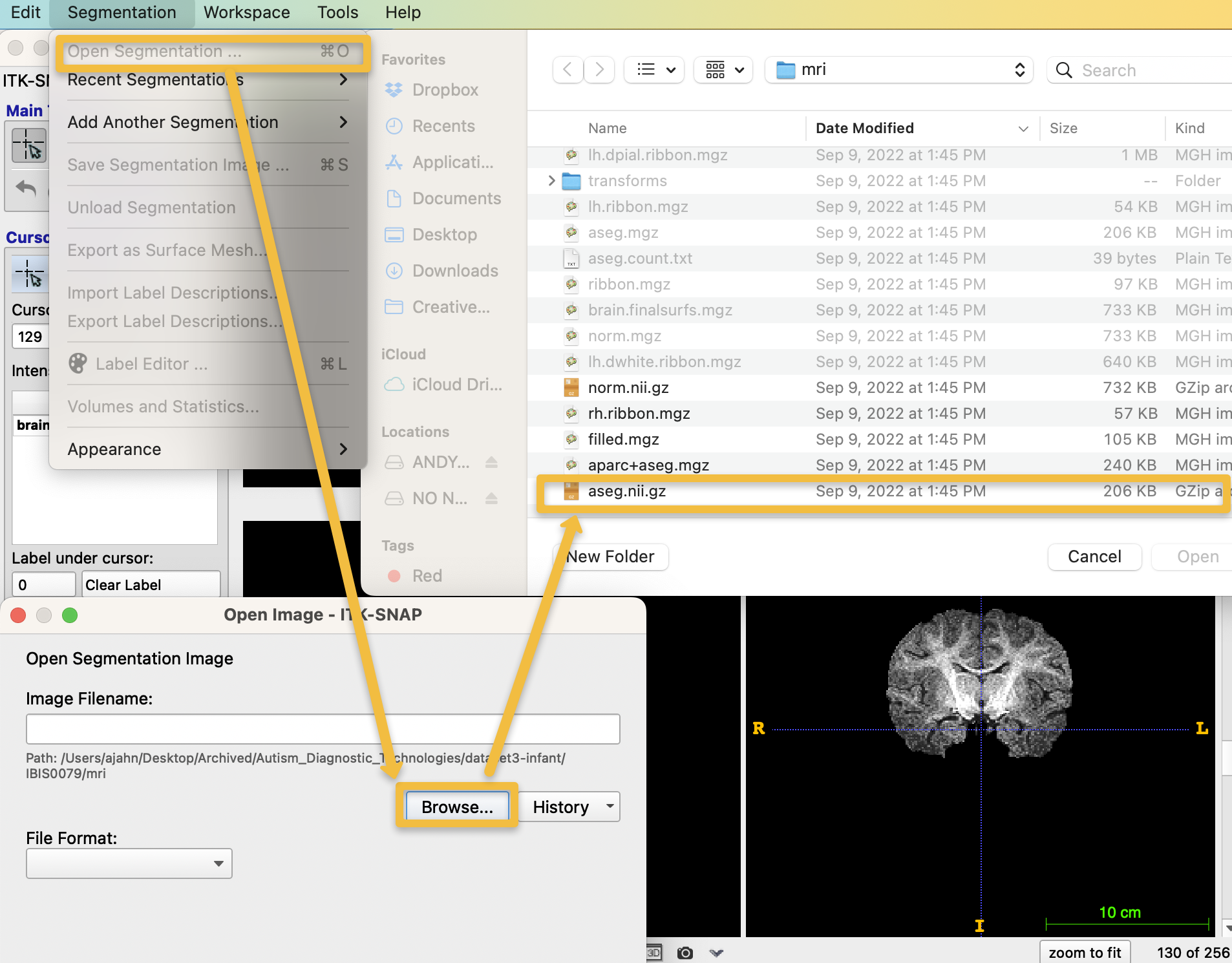Take snapshot with camera icon

click(x=685, y=953)
